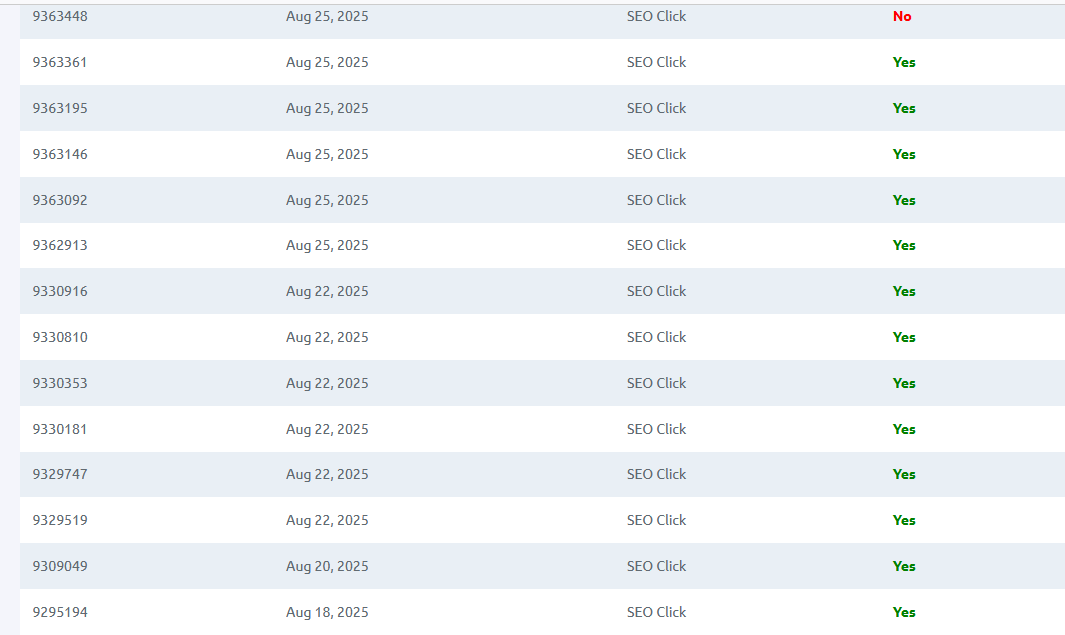Select order ID 9330353
This screenshot has height=635, width=1065.
click(60, 383)
